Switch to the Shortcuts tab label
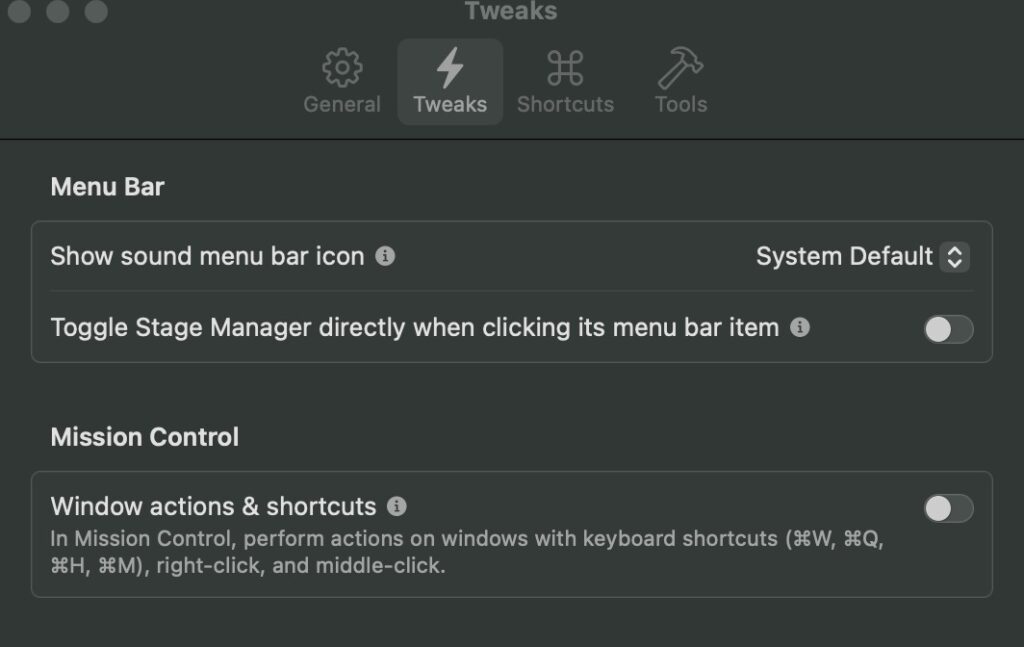This screenshot has height=647, width=1024. click(566, 104)
